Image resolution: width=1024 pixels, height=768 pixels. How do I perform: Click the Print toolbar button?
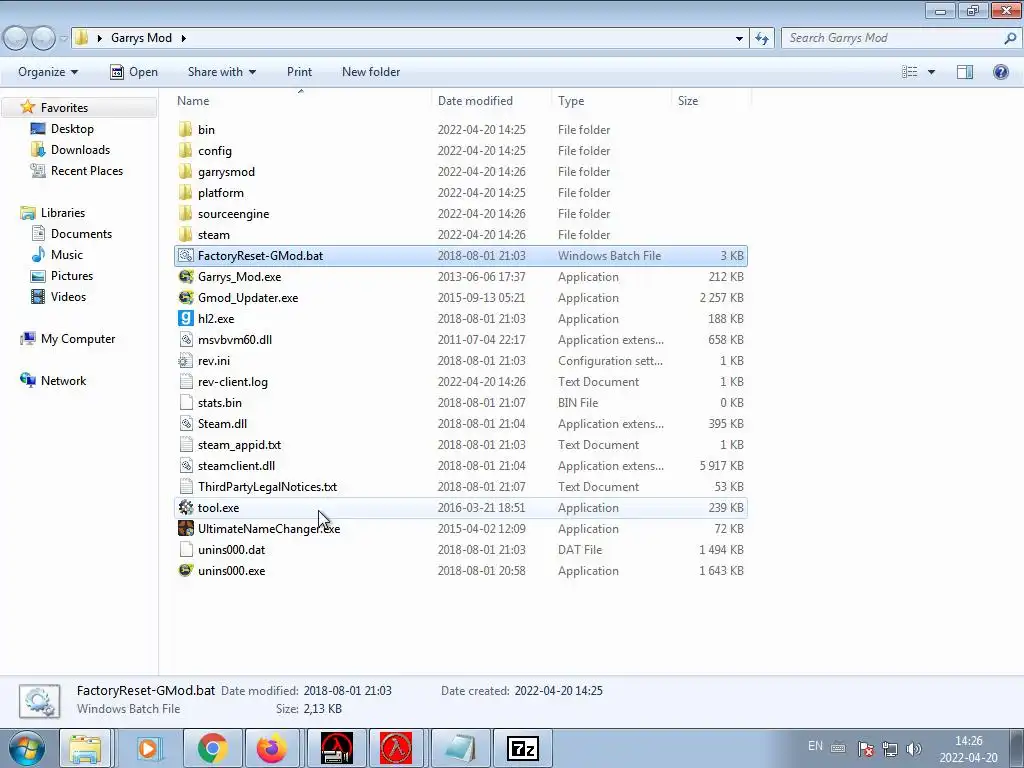pyautogui.click(x=299, y=72)
